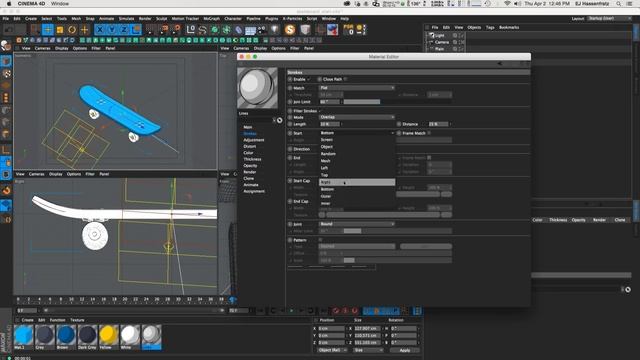Open the Bookmarks menu in object manager
The width and height of the screenshot is (640, 360).
[509, 27]
